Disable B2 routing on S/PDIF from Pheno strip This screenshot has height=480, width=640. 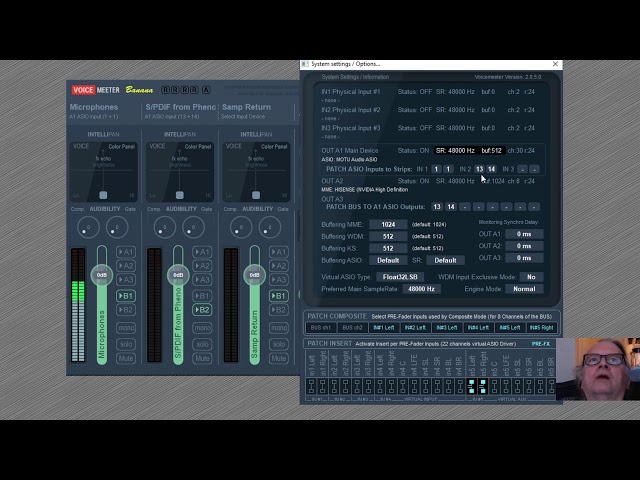202,310
